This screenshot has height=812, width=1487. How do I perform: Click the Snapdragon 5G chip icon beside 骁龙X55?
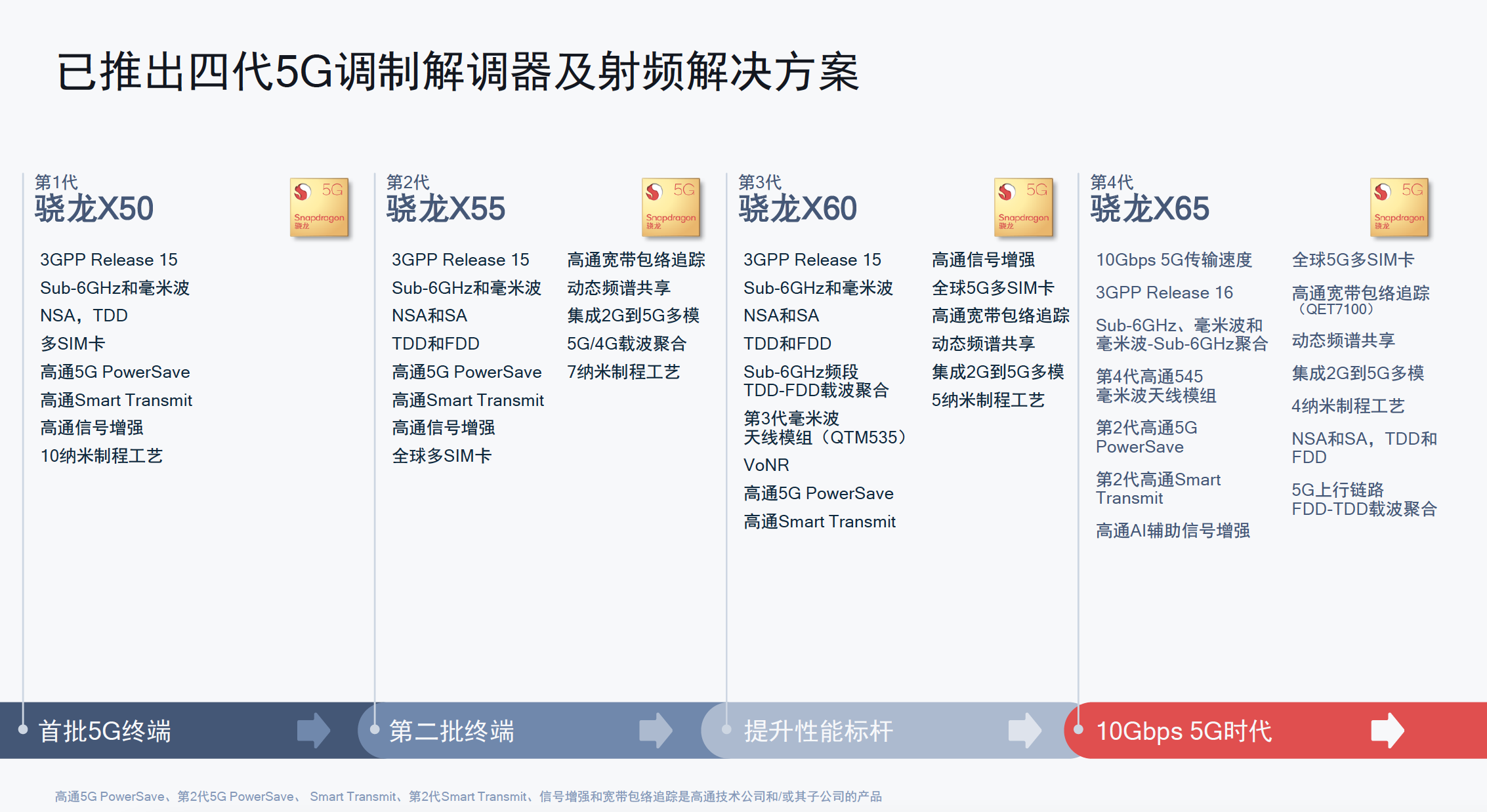click(x=671, y=207)
